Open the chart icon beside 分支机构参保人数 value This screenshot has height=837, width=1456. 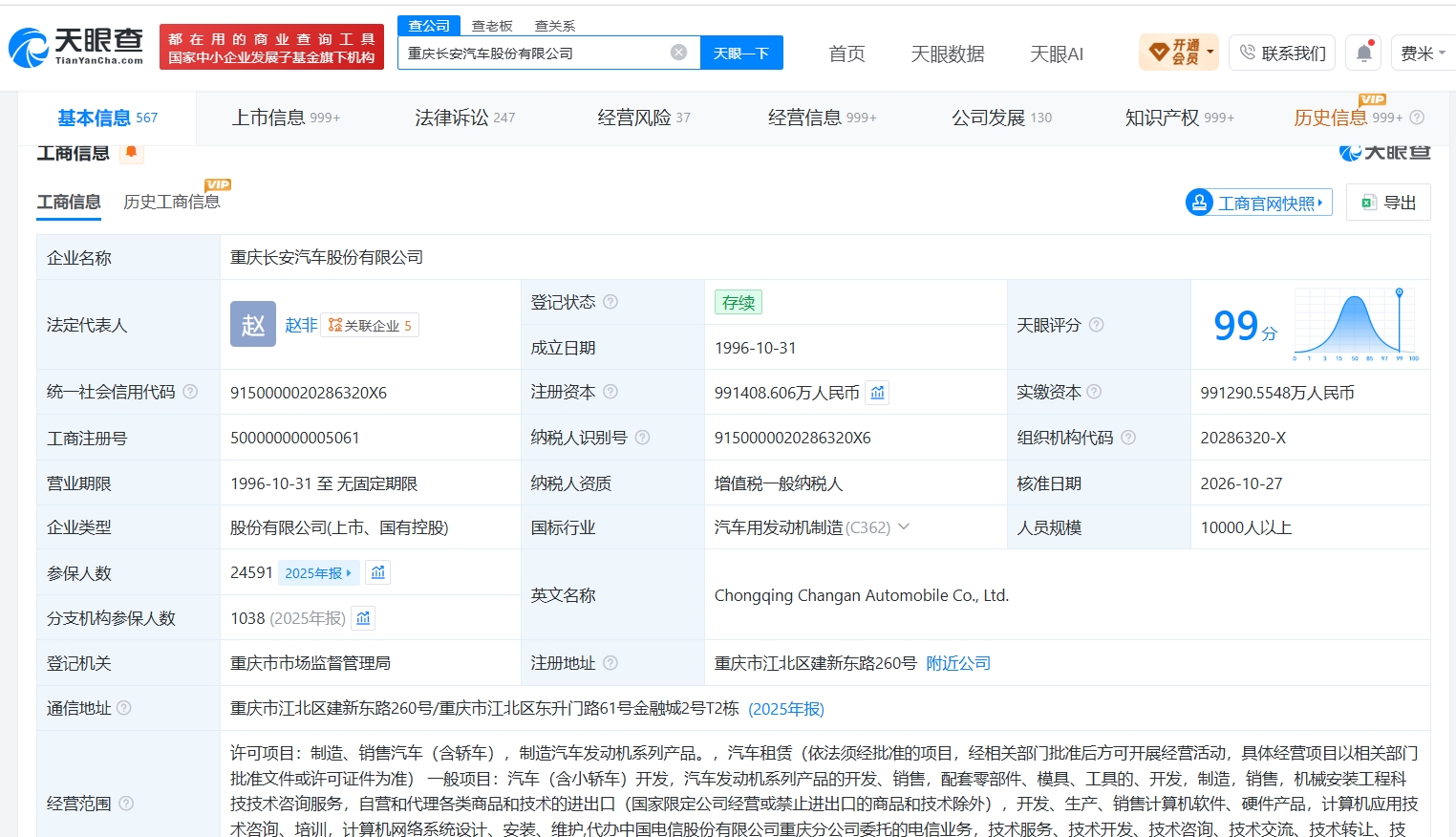(x=363, y=618)
